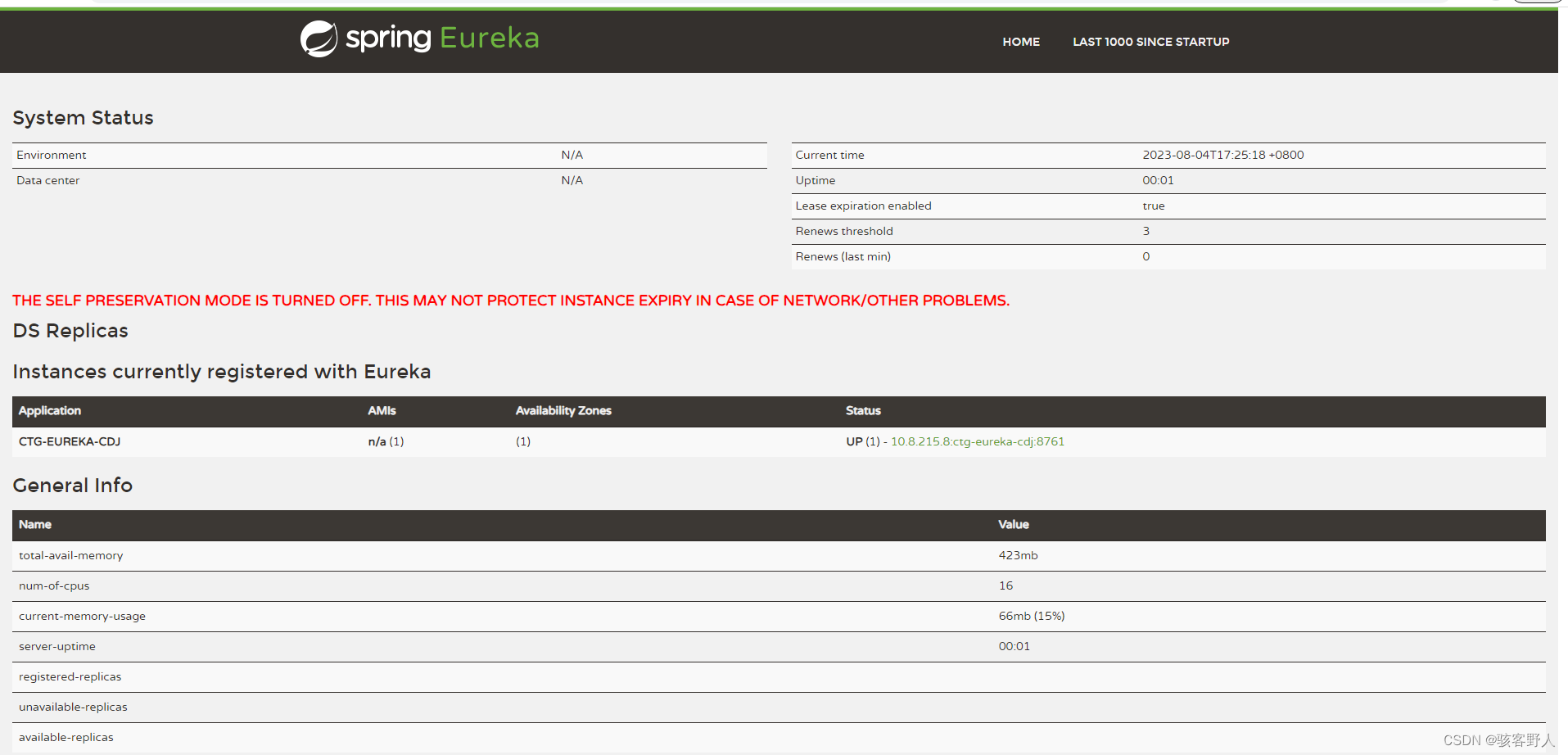
Task: Click the General Info Name column header
Action: click(35, 525)
